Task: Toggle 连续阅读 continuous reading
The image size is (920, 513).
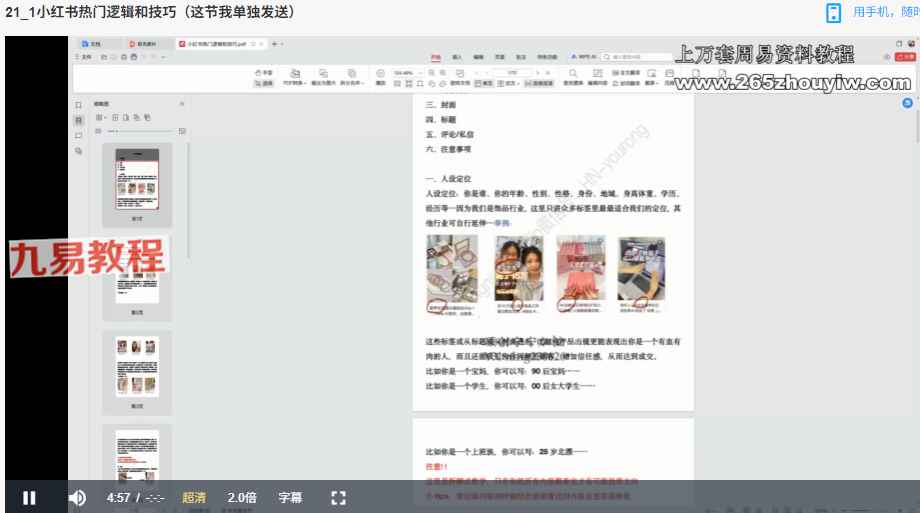Action: [539, 83]
